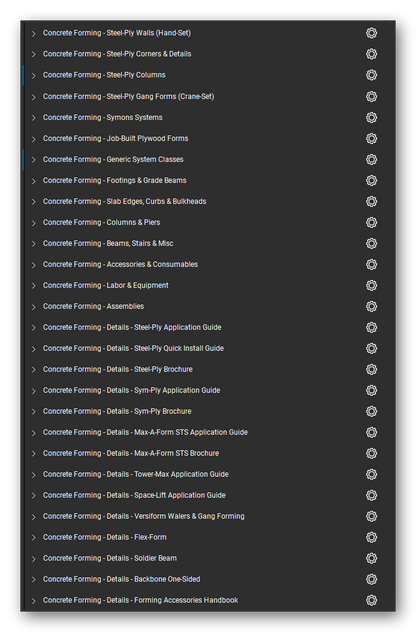The height and width of the screenshot is (632, 416).
Task: Click gear icon for Generic System Classes
Action: click(371, 159)
